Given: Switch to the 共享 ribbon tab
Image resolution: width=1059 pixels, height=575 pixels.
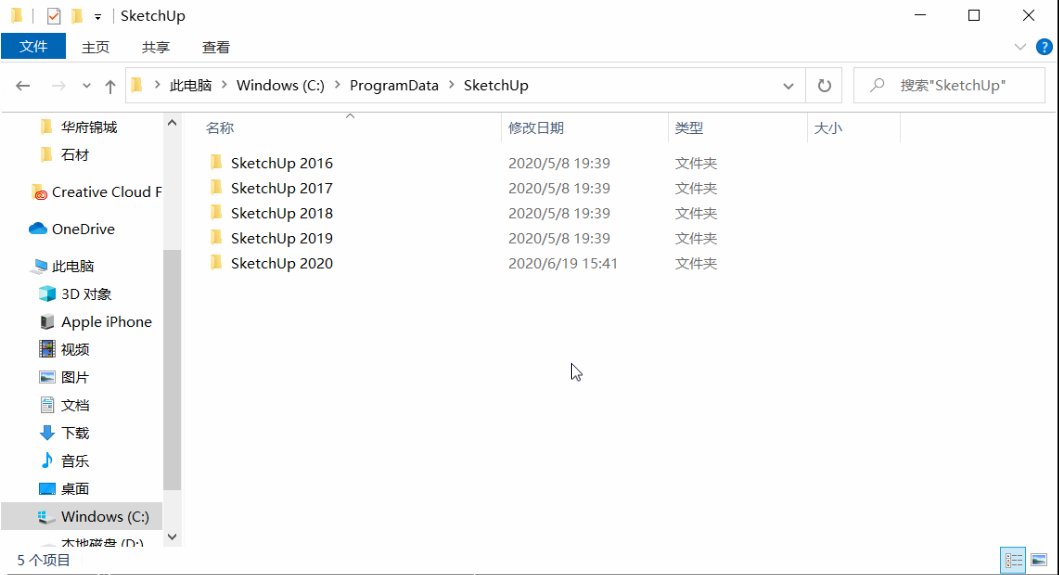Looking at the screenshot, I should pos(156,47).
